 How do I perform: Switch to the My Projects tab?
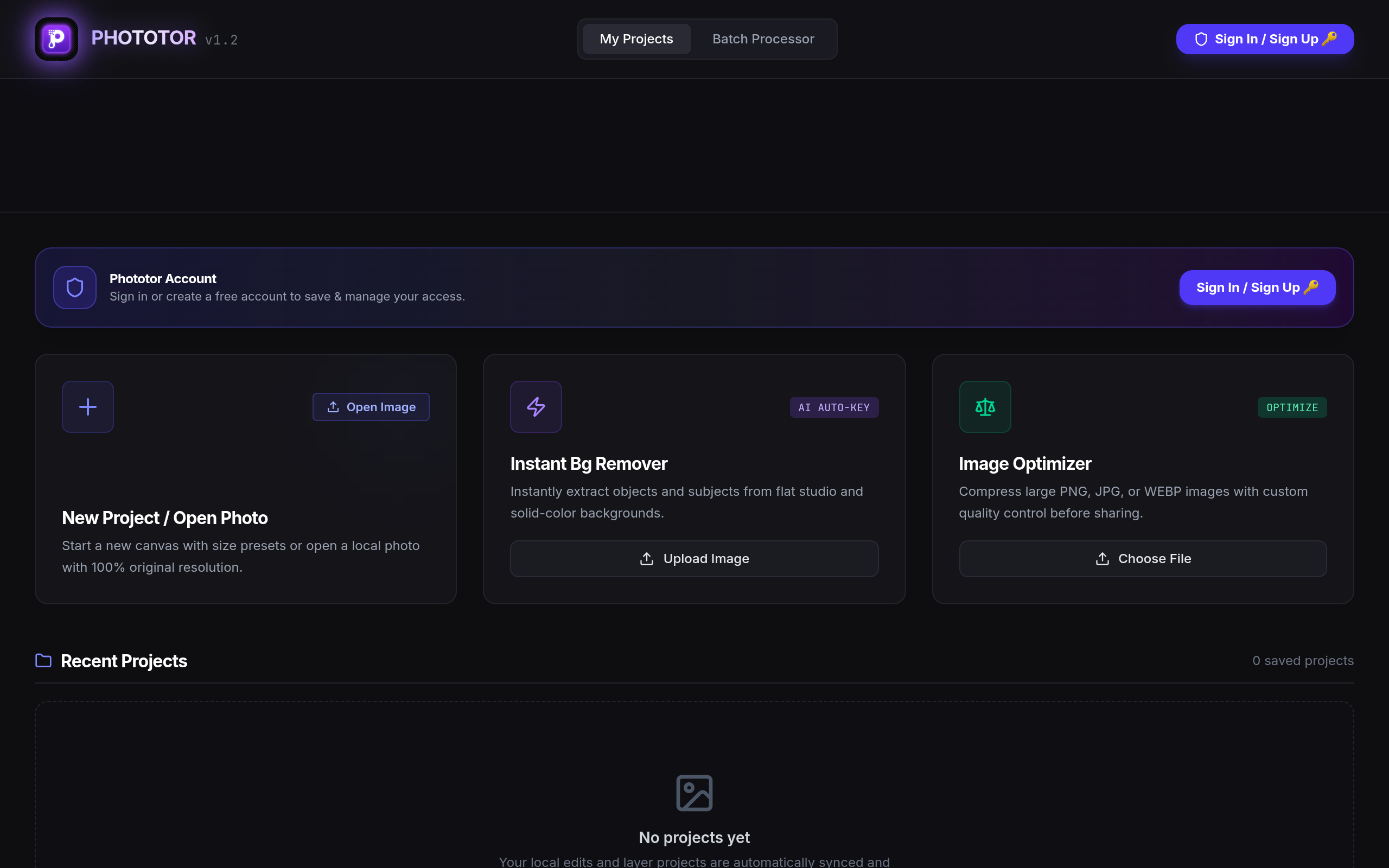tap(636, 39)
